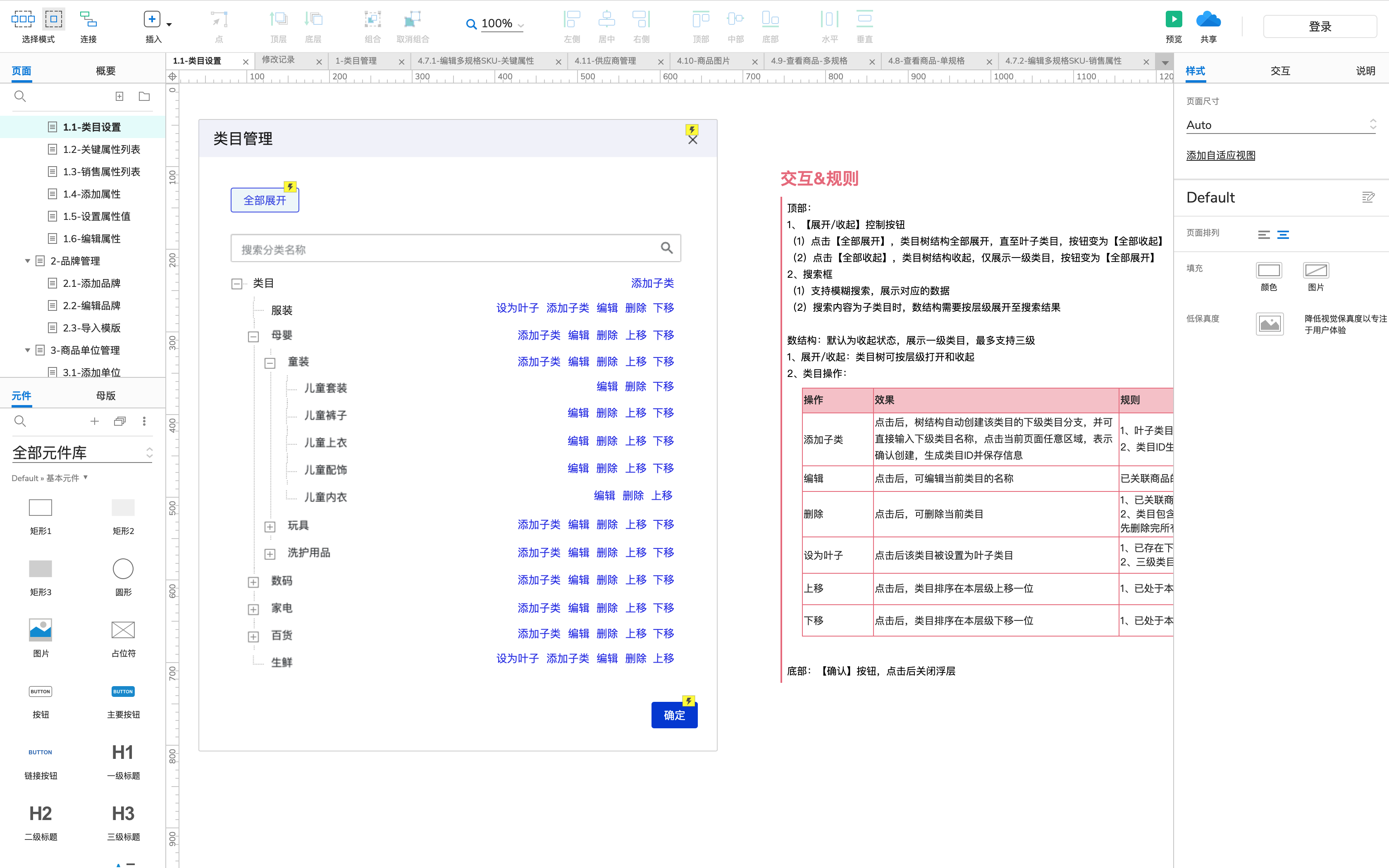Click Align Bottom (底部) icon
The image size is (1389, 868).
770,19
